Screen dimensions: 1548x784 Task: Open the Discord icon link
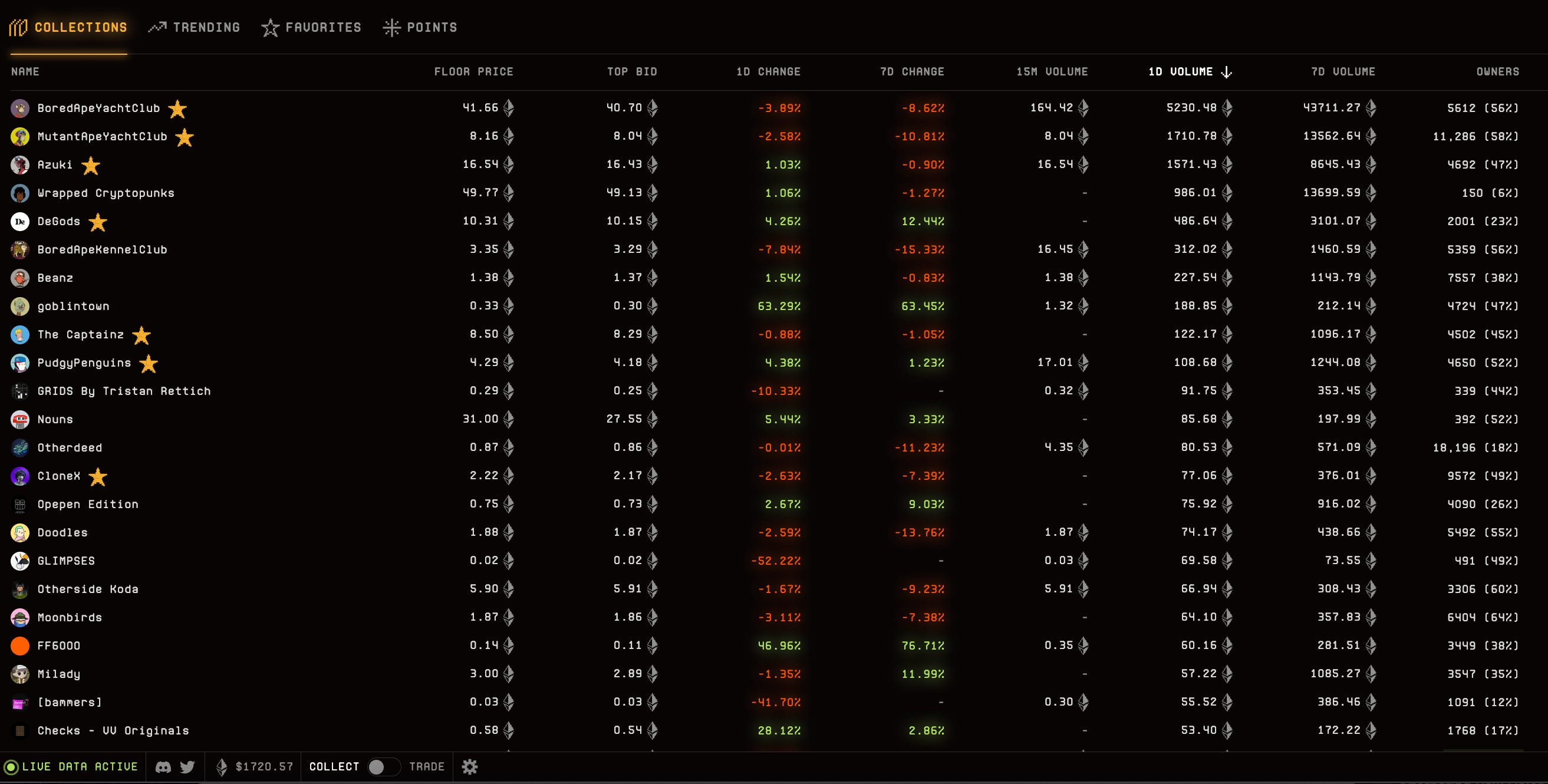[163, 767]
